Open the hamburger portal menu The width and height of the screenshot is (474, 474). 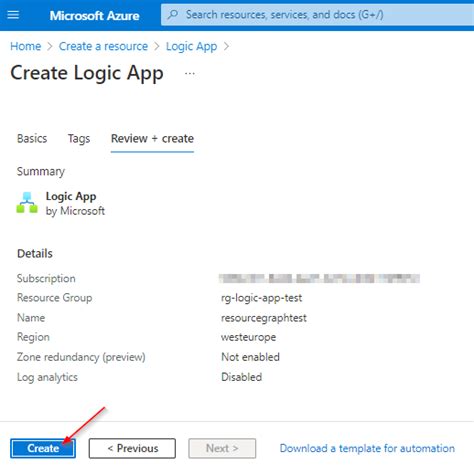coord(13,15)
